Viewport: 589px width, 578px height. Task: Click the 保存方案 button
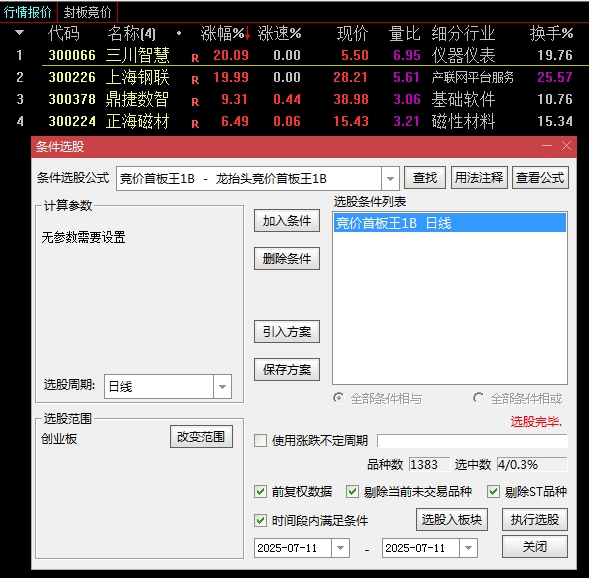[x=287, y=370]
